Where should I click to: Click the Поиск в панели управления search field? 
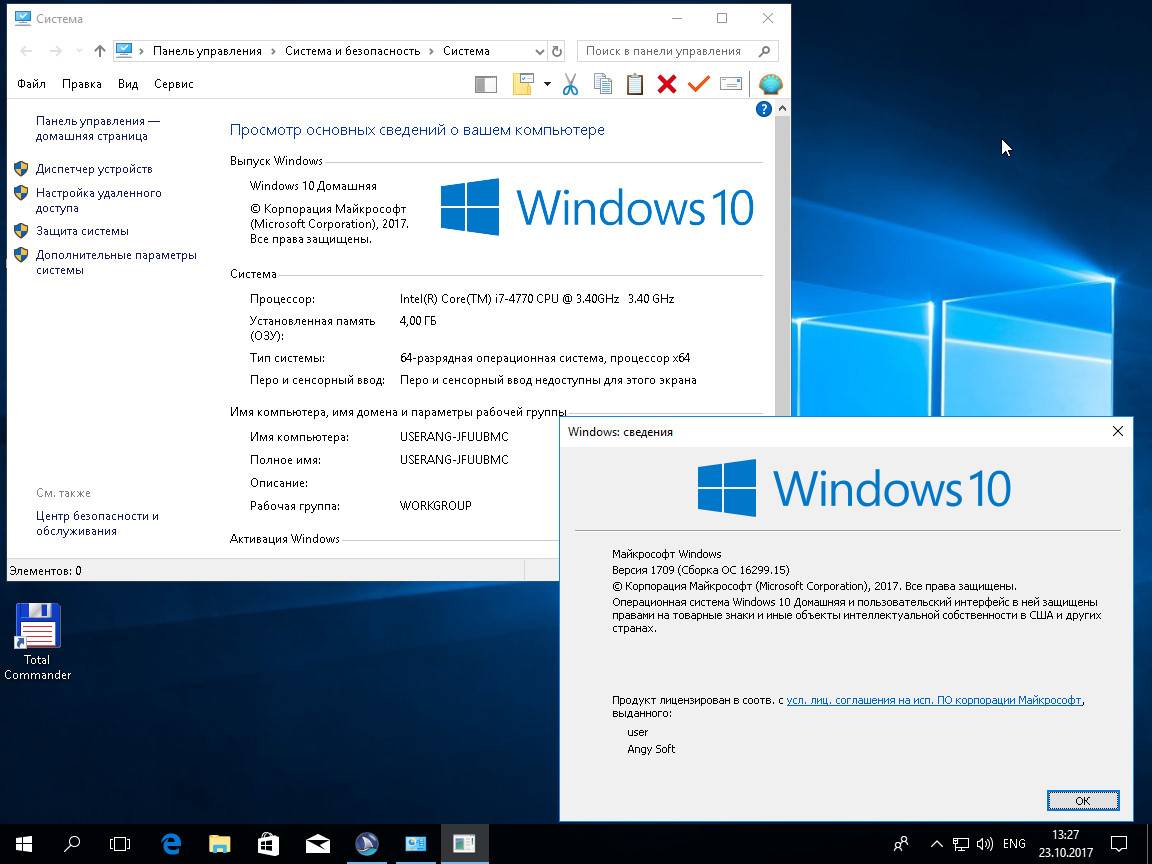(x=677, y=51)
